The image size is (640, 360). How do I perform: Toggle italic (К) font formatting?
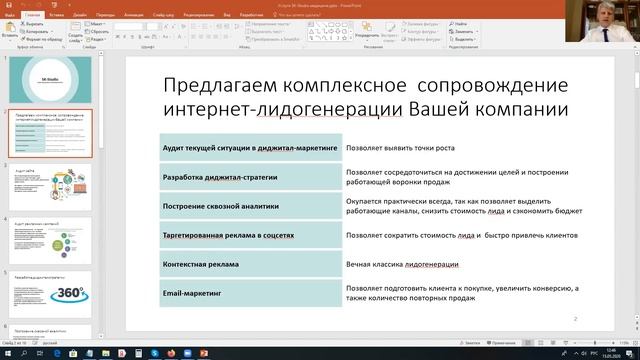tap(124, 37)
